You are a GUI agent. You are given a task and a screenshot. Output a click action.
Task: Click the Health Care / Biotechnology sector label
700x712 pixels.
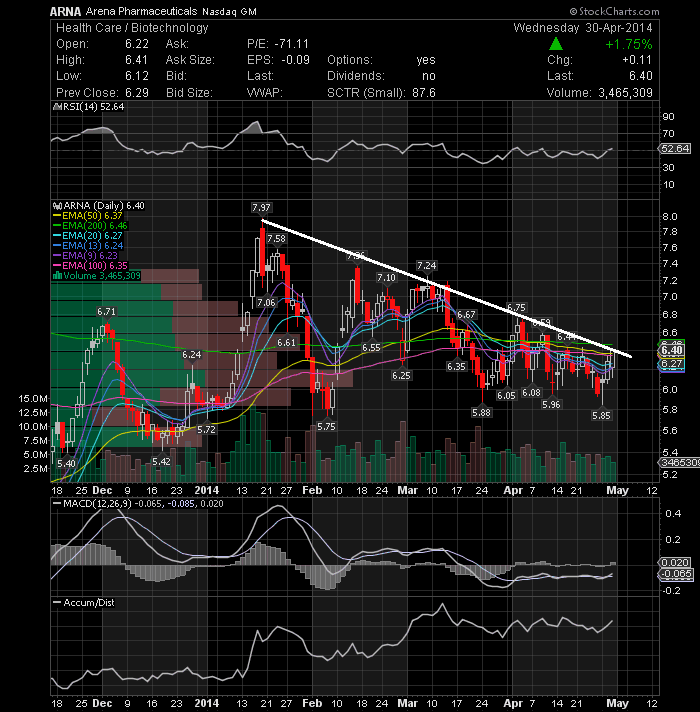click(x=132, y=28)
